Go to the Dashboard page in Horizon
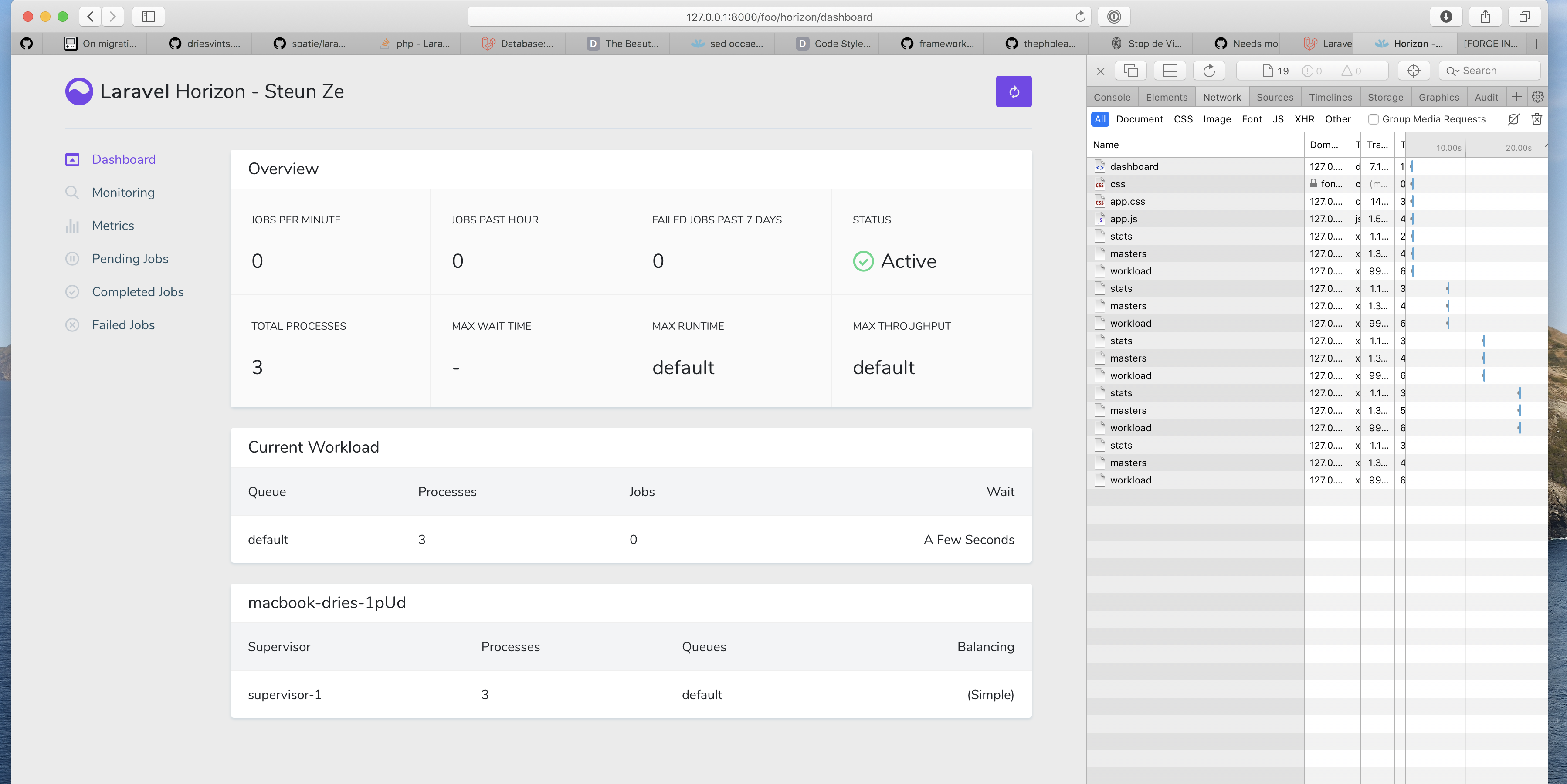The height and width of the screenshot is (784, 1567). click(123, 159)
